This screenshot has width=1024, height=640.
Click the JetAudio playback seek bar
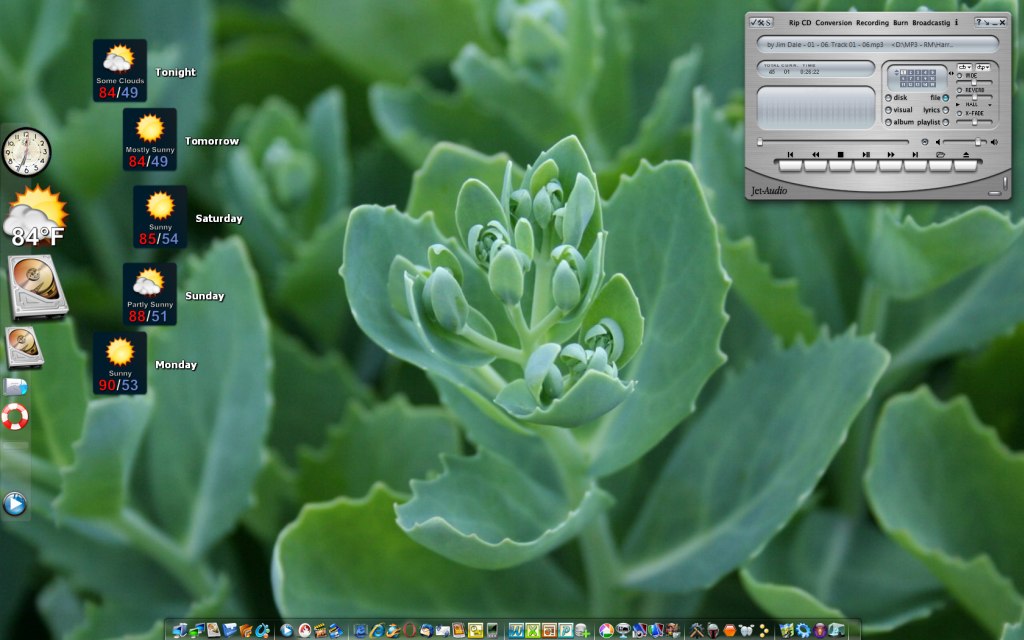(x=833, y=142)
